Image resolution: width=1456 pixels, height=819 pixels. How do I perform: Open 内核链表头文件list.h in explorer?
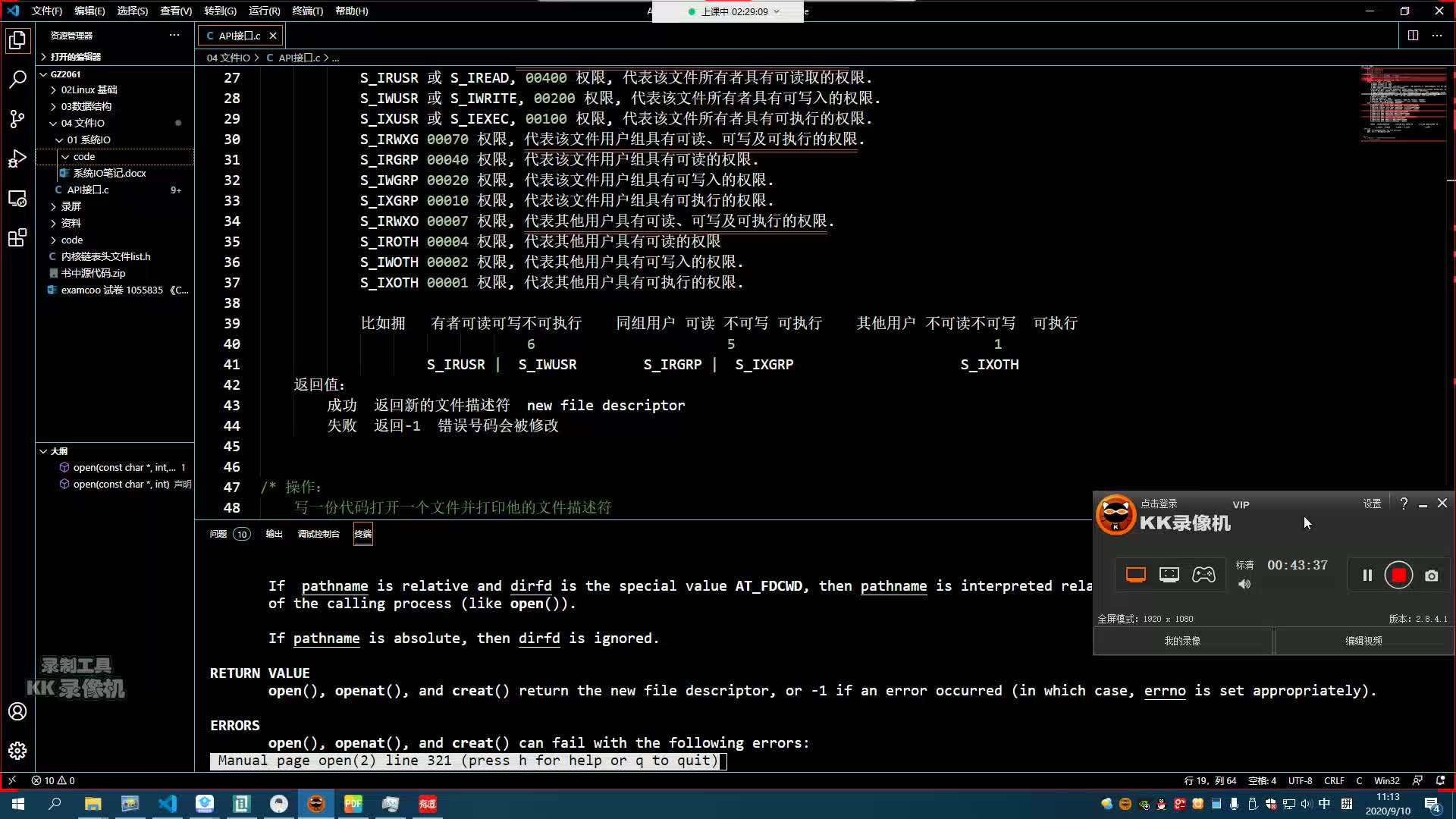pyautogui.click(x=105, y=256)
